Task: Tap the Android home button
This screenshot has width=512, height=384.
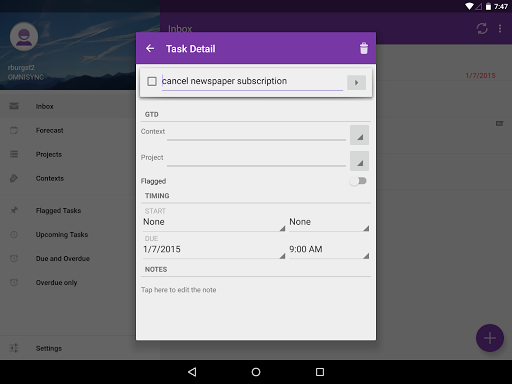Action: click(256, 372)
